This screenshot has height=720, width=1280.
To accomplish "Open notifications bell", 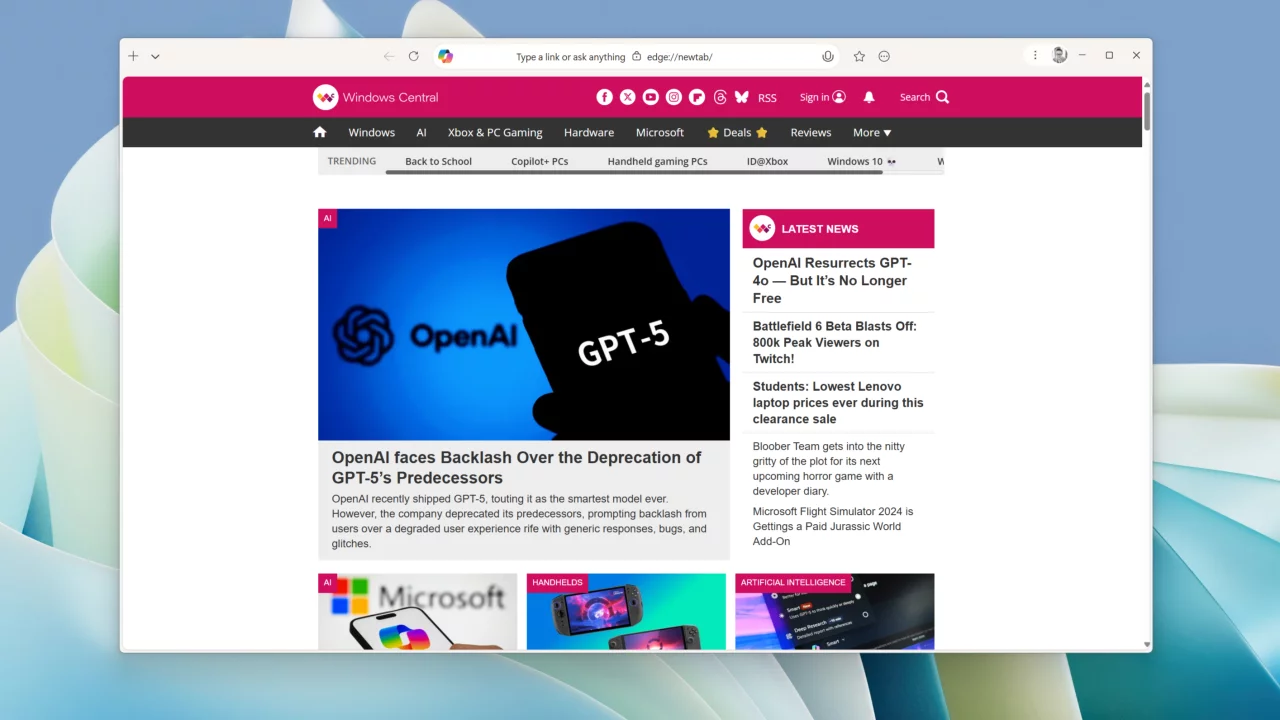I will pyautogui.click(x=869, y=97).
